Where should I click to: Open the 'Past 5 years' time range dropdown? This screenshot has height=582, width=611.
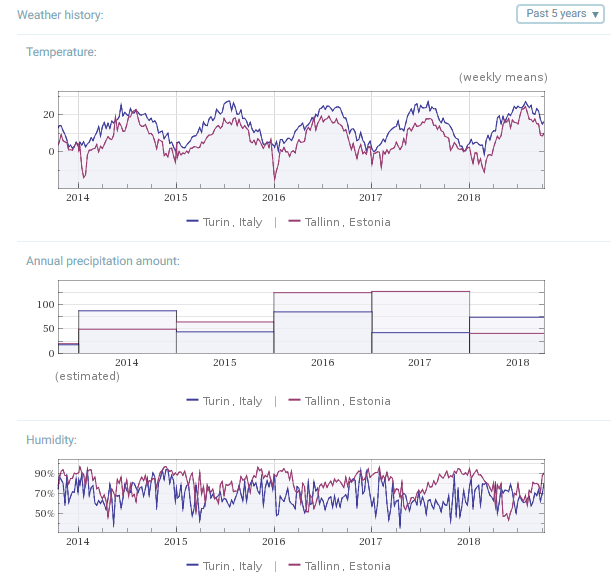(560, 14)
